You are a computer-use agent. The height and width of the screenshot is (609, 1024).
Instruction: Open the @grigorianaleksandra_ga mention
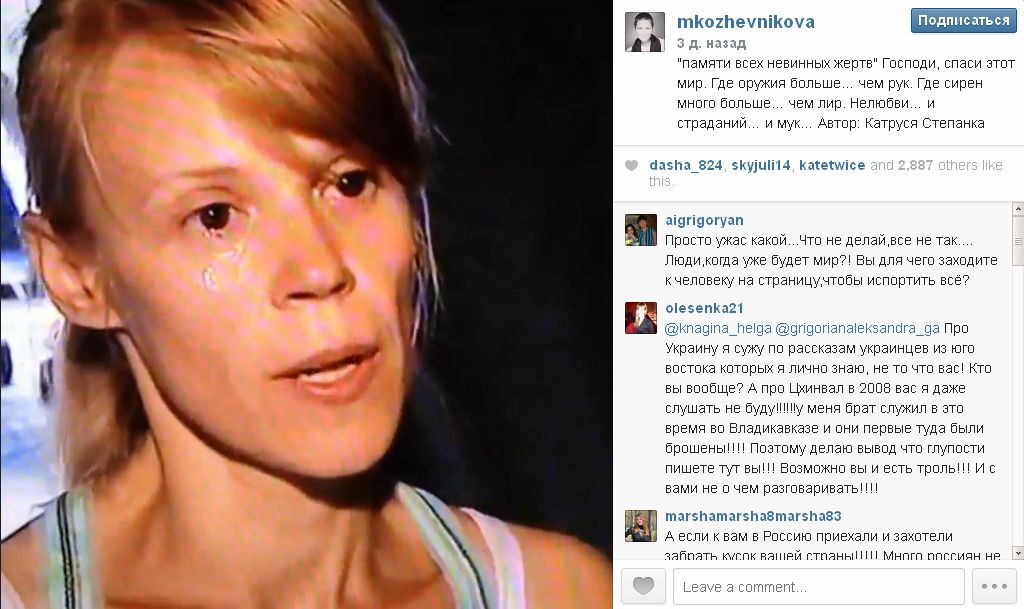click(x=857, y=328)
